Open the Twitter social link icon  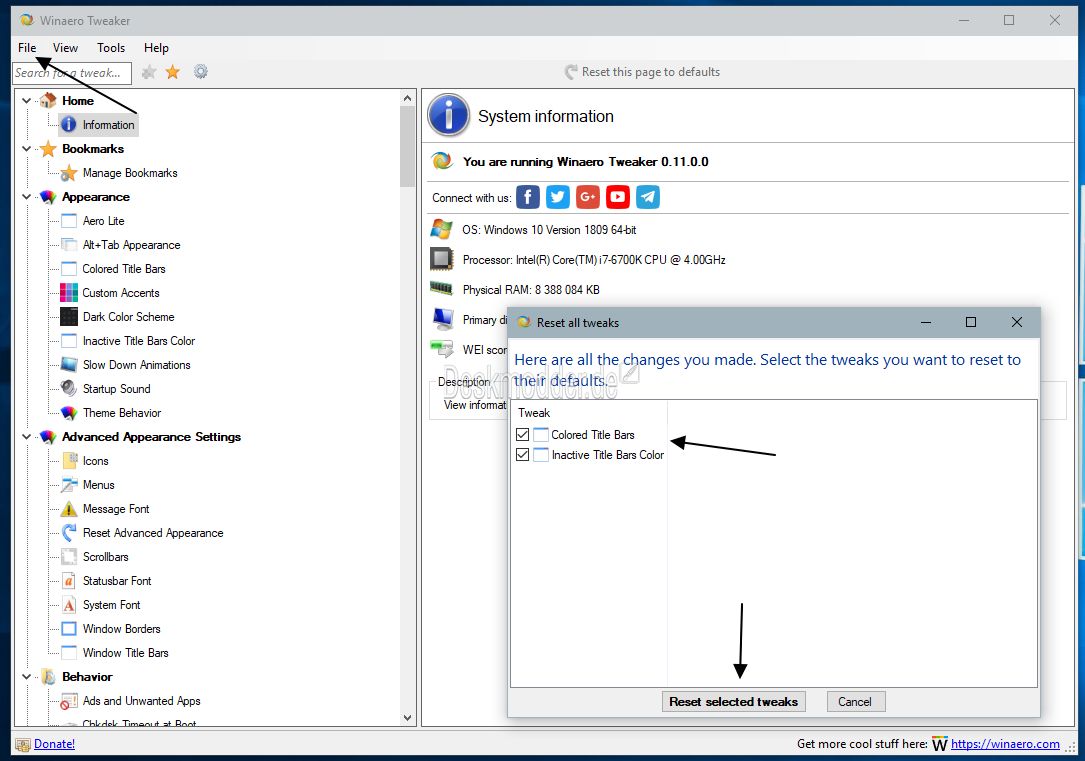(x=558, y=197)
